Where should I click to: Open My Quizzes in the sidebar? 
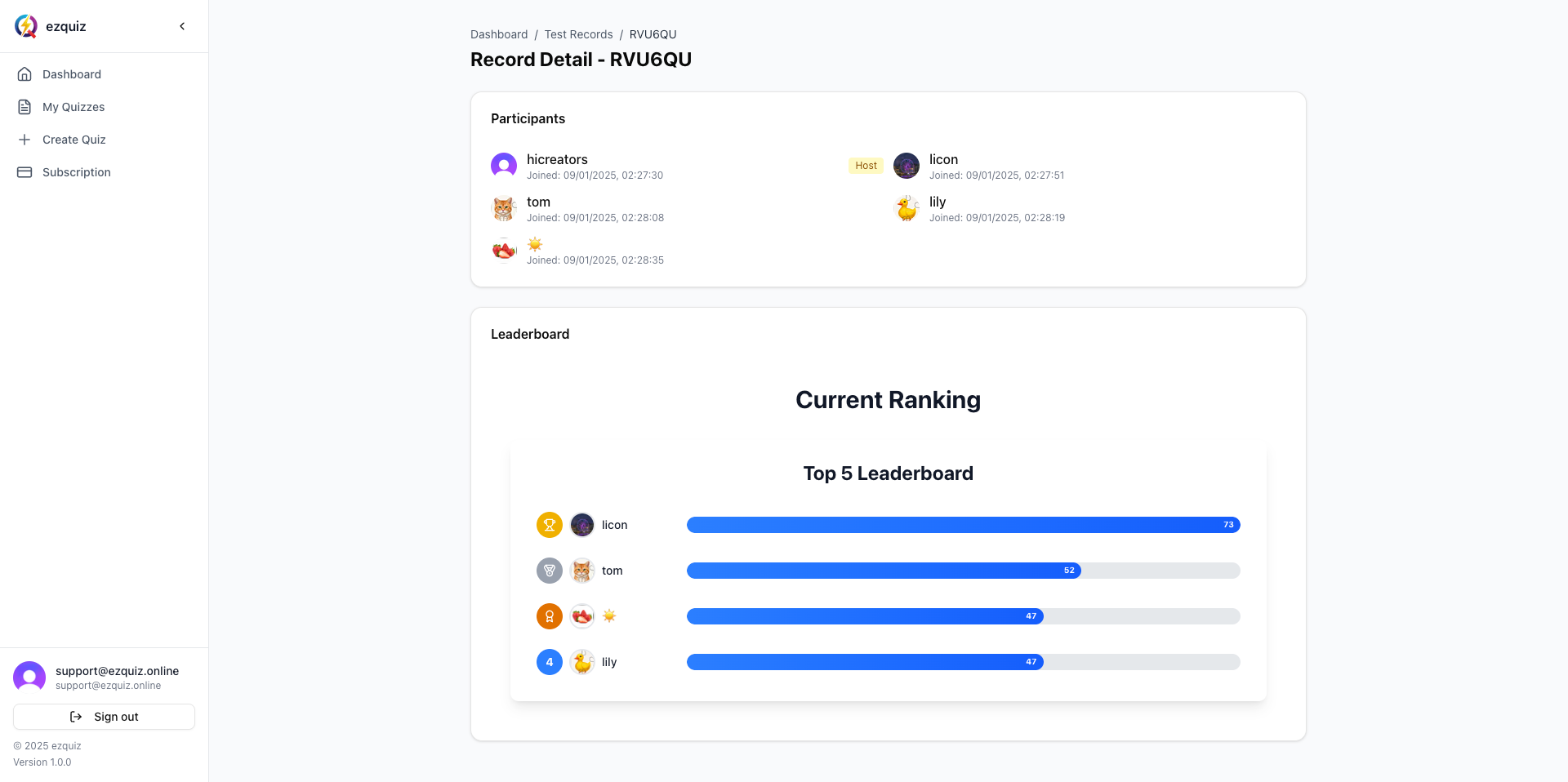(104, 107)
